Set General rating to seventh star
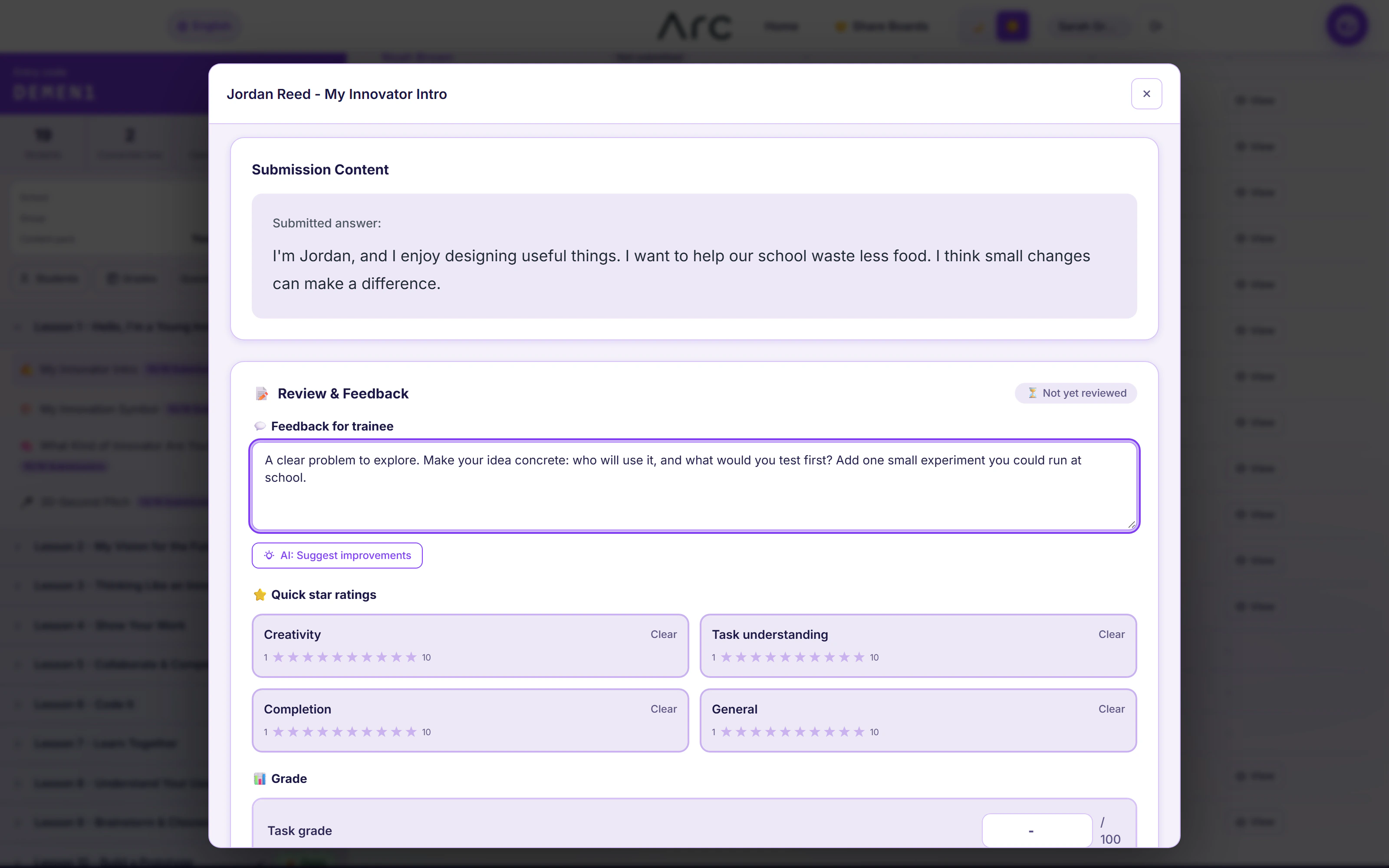The image size is (1389, 868). point(814,731)
